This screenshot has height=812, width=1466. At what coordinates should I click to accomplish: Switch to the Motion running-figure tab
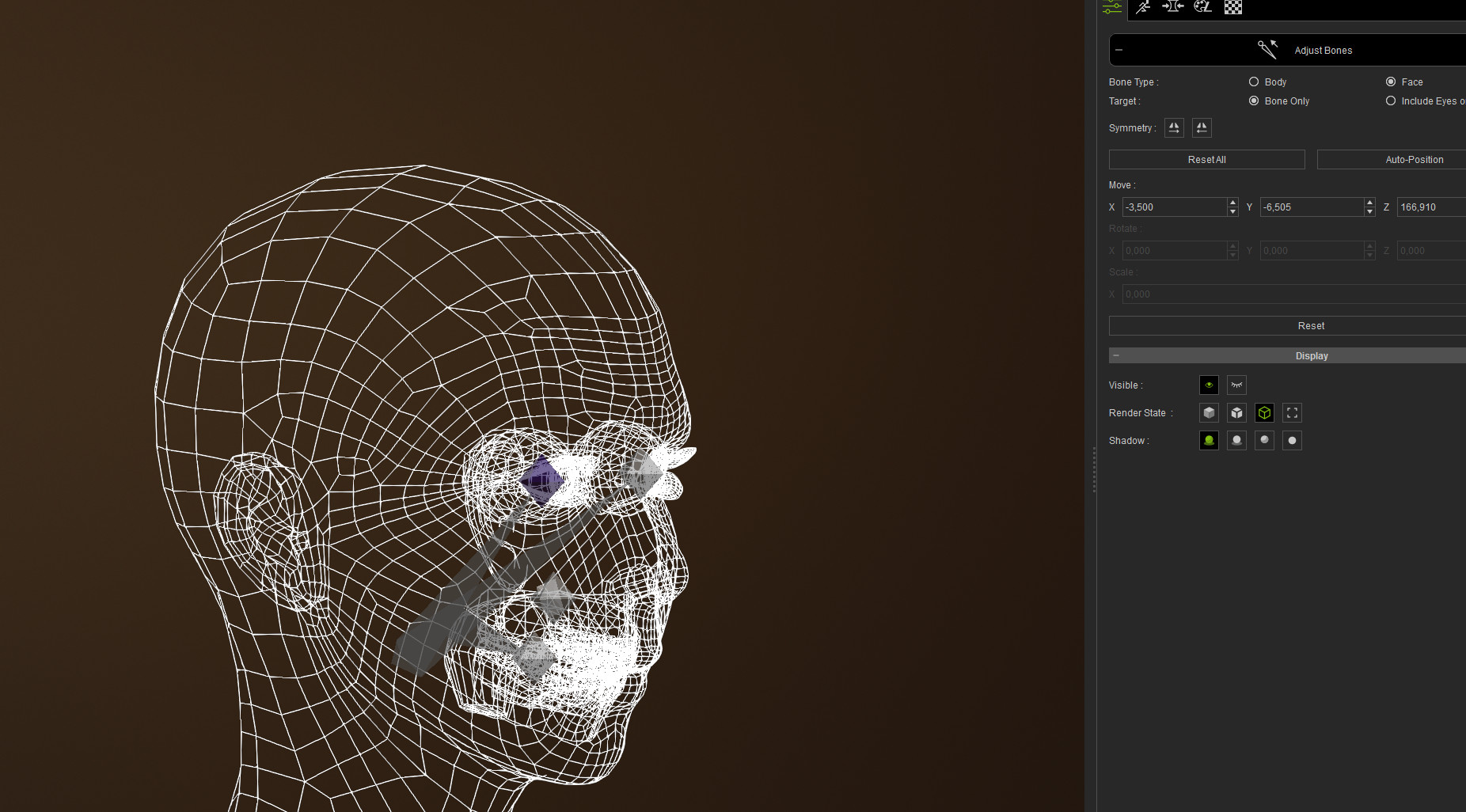(x=1143, y=7)
